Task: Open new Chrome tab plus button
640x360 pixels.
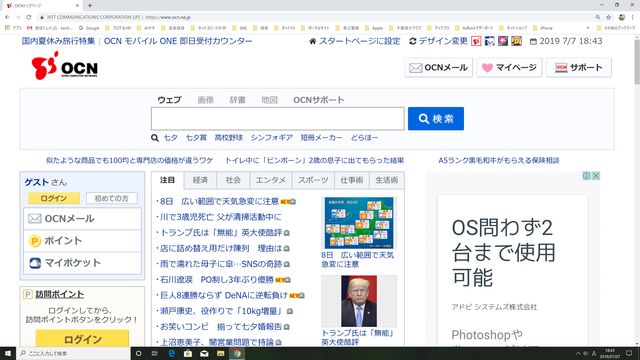Action: [x=90, y=5]
